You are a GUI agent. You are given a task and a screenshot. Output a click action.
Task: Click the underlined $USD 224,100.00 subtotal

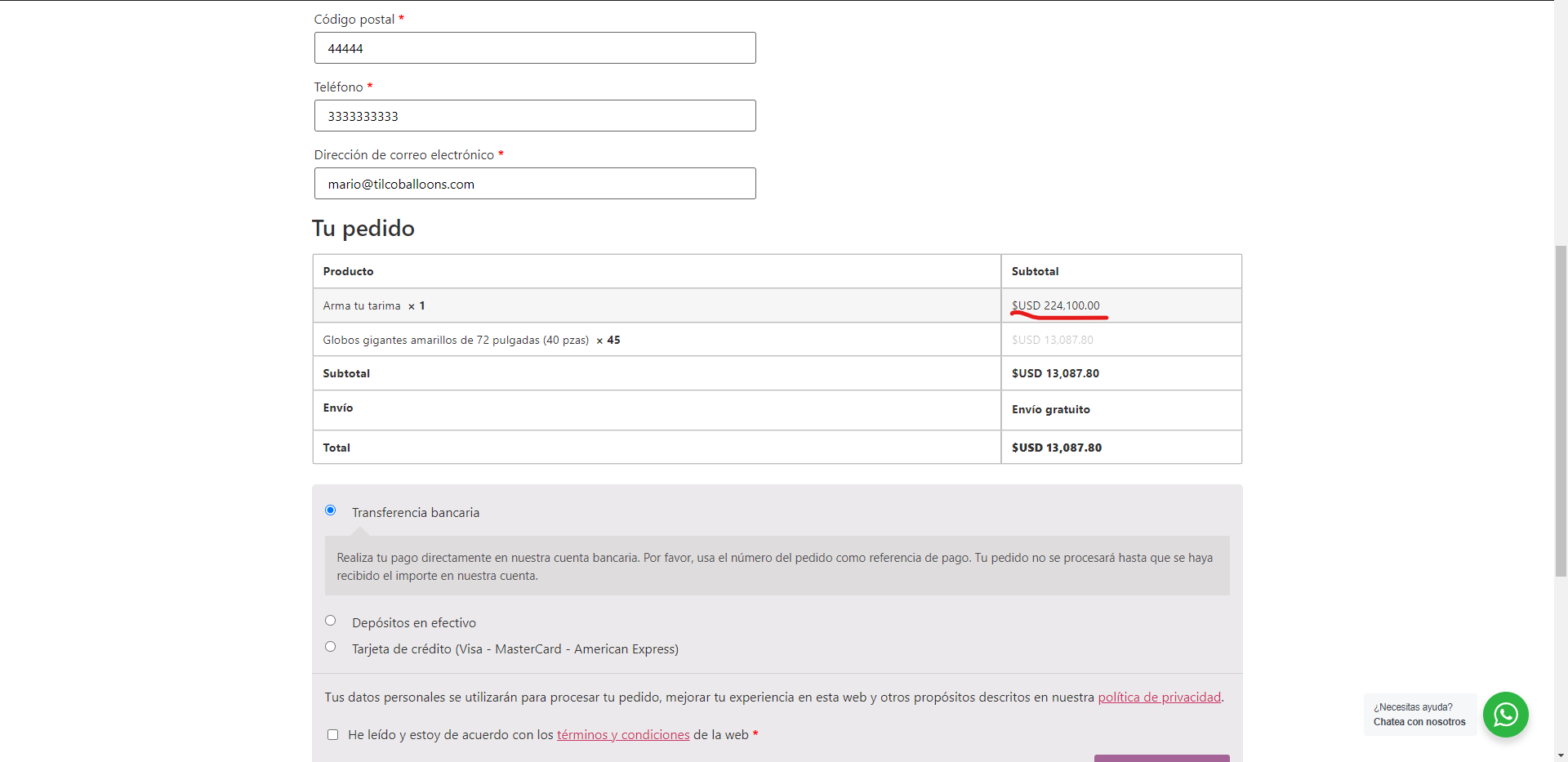(1055, 305)
